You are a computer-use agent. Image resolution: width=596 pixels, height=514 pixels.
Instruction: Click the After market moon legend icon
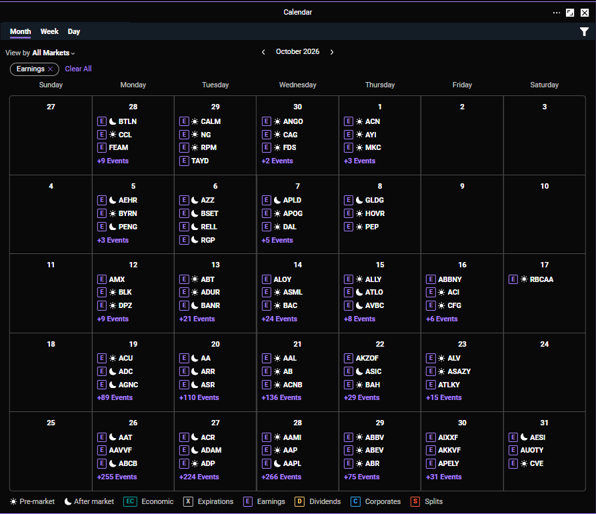click(68, 502)
